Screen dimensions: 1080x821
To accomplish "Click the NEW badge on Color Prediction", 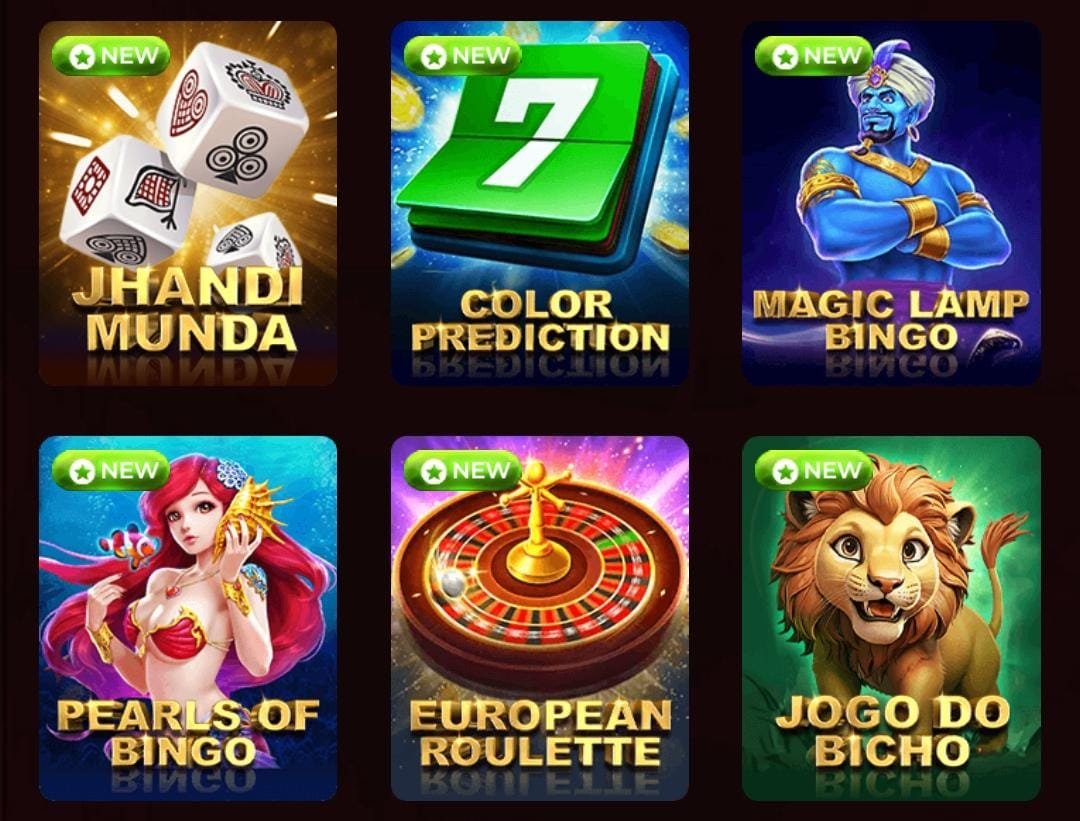I will pyautogui.click(x=463, y=56).
